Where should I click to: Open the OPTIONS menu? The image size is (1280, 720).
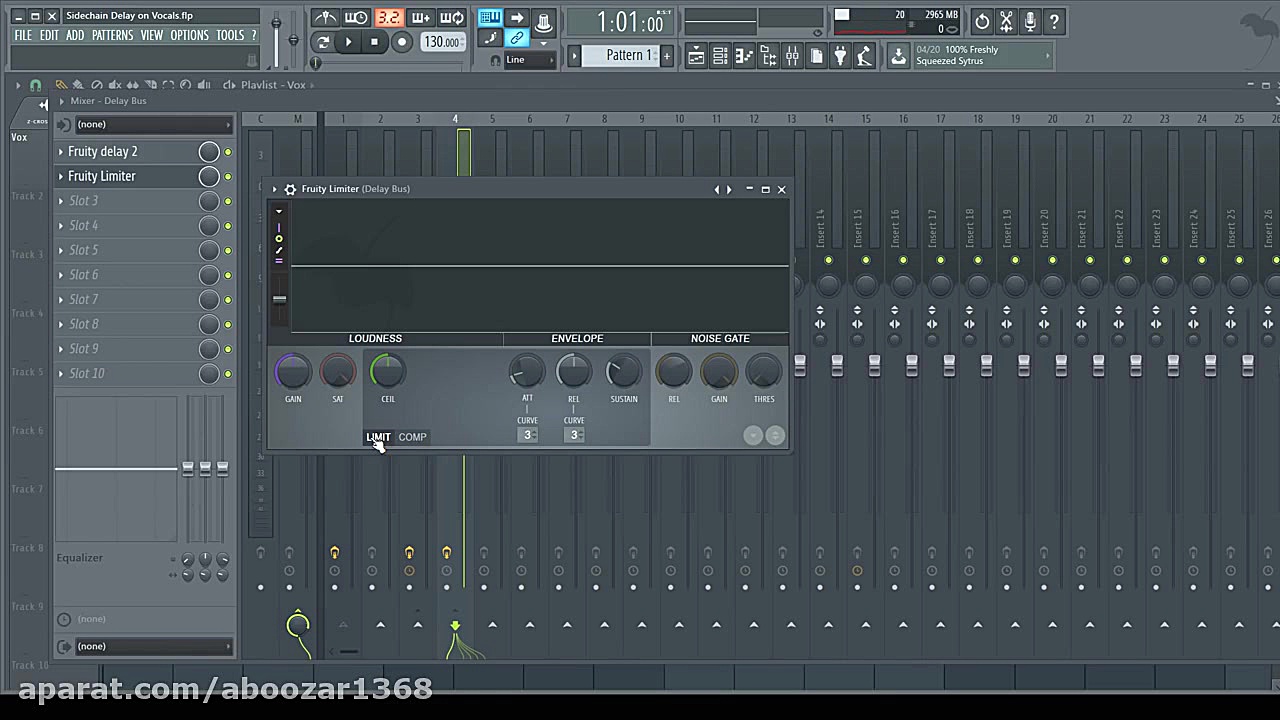[x=189, y=34]
